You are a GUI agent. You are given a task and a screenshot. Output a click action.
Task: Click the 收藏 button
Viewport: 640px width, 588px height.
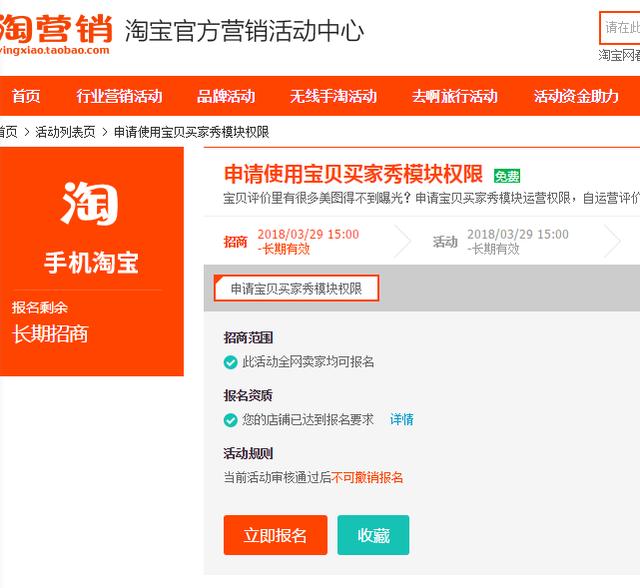[x=373, y=535]
